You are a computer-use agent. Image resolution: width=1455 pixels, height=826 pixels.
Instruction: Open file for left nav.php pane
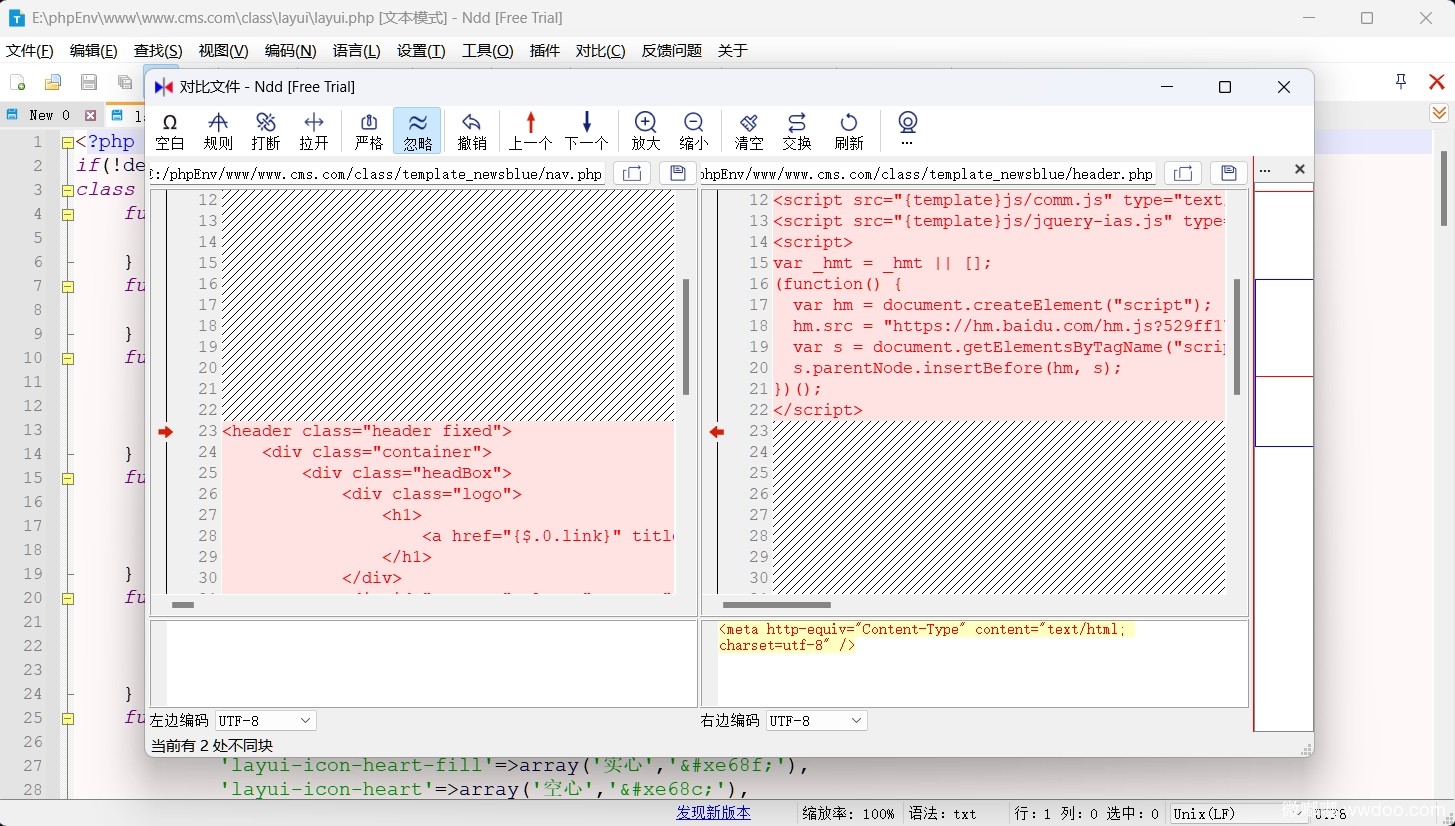632,173
